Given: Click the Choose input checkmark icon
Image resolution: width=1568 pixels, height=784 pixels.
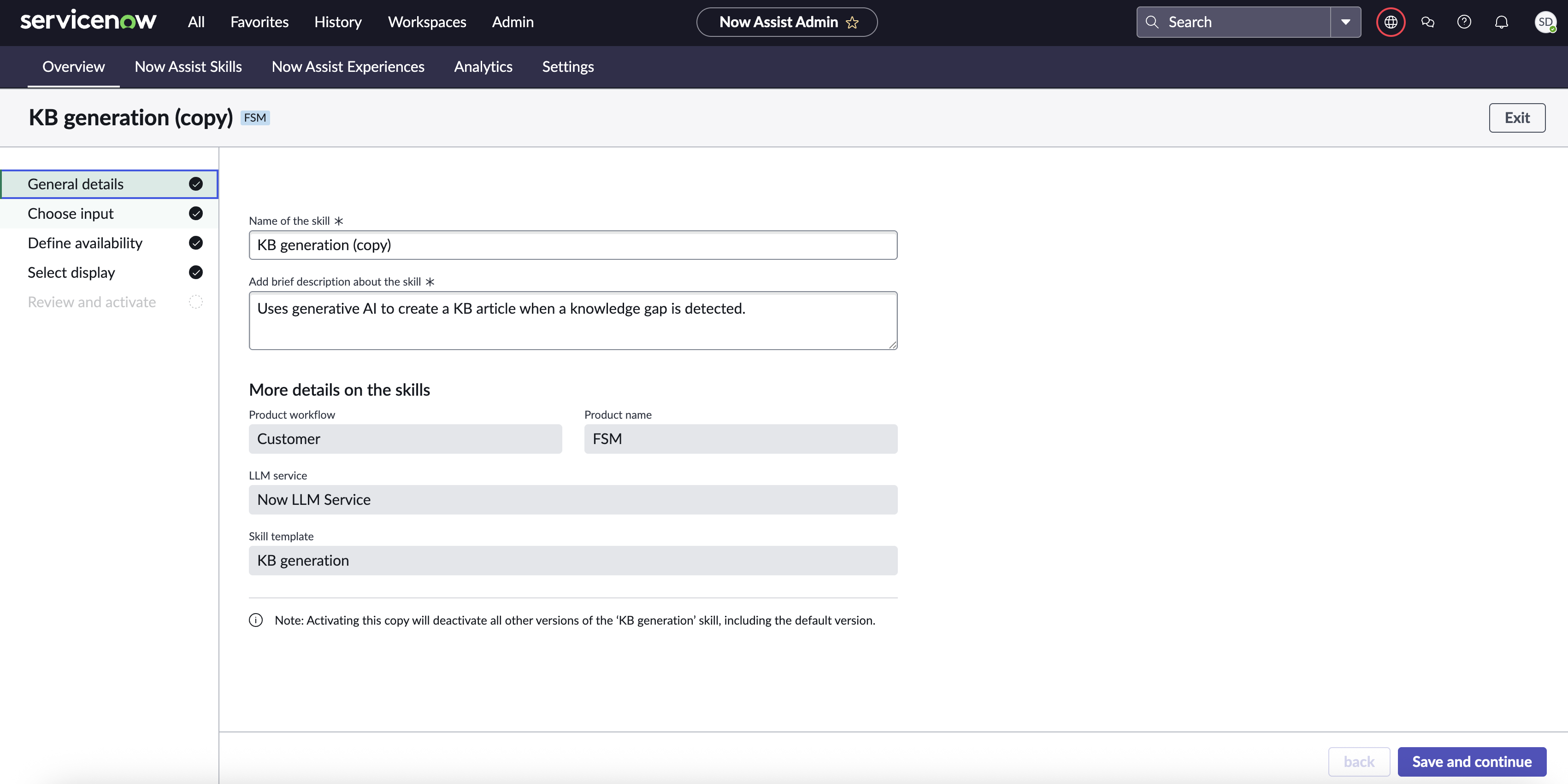Looking at the screenshot, I should [x=195, y=213].
